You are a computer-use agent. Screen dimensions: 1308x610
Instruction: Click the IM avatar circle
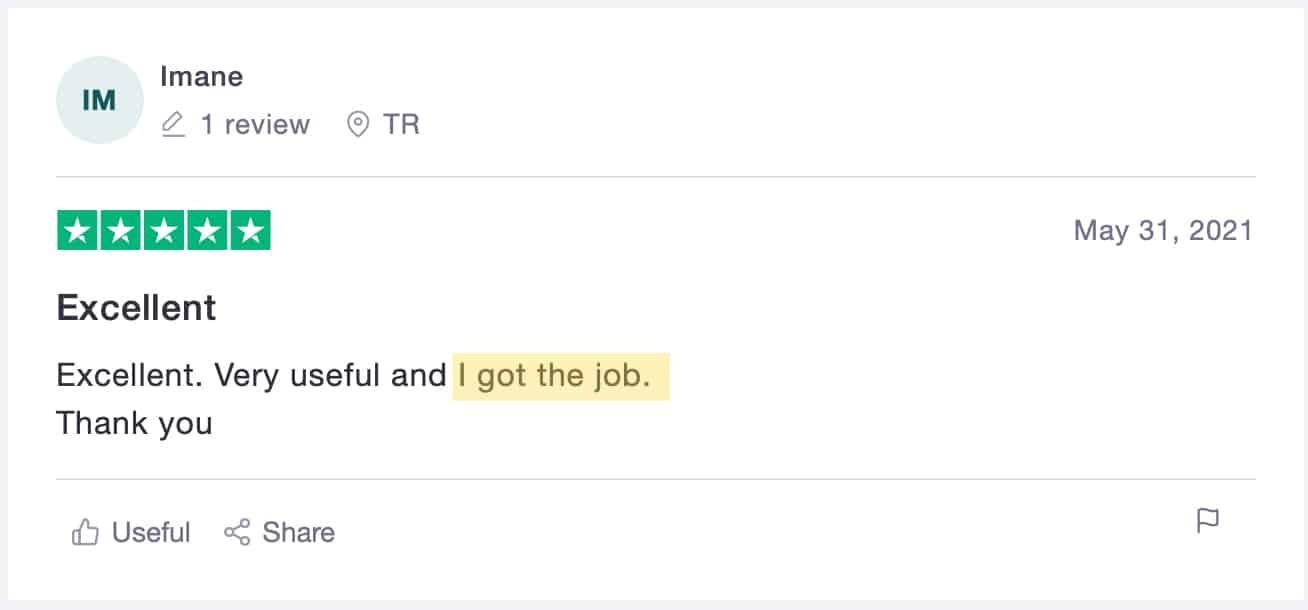99,100
